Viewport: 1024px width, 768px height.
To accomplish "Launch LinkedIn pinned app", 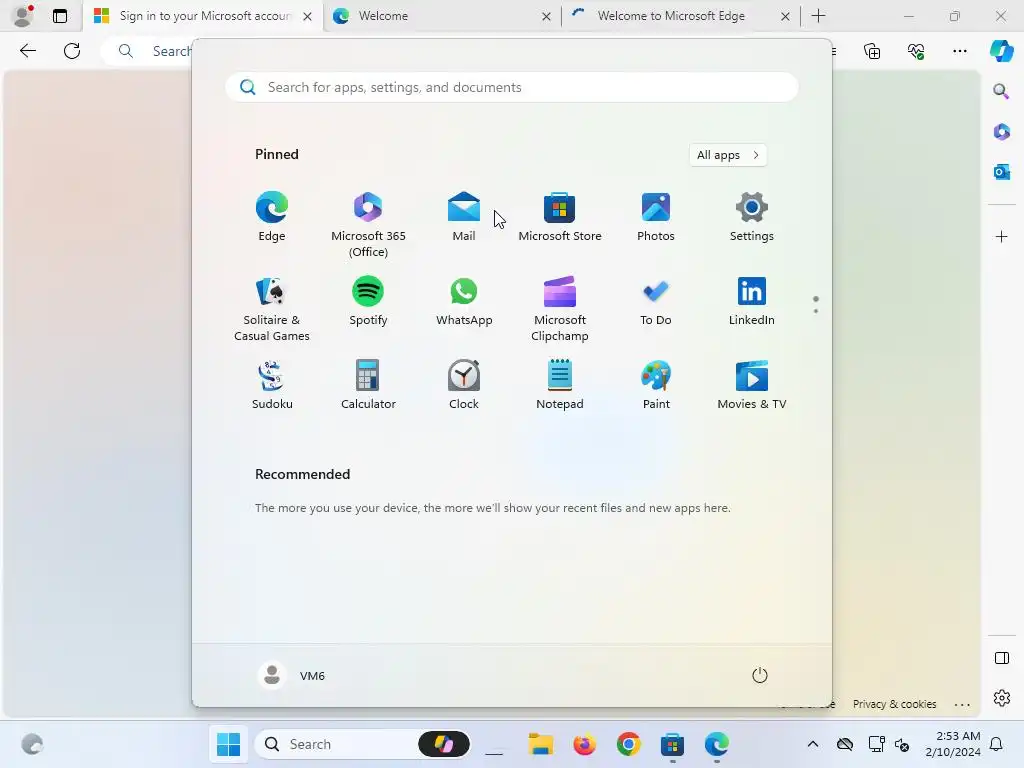I will pyautogui.click(x=752, y=301).
